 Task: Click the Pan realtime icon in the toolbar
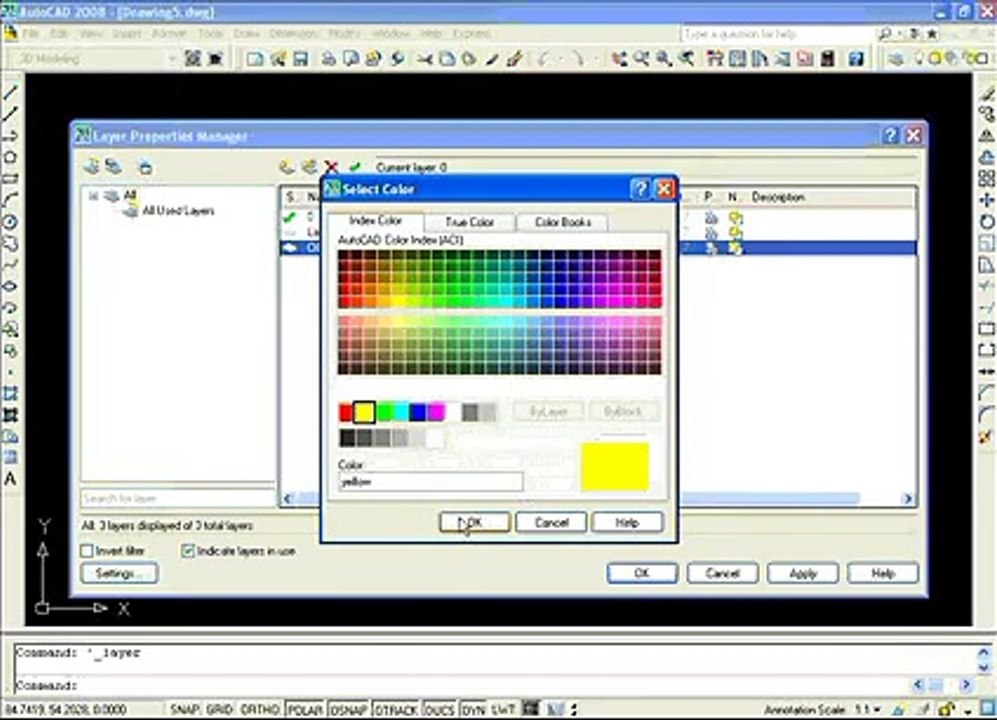tap(619, 59)
